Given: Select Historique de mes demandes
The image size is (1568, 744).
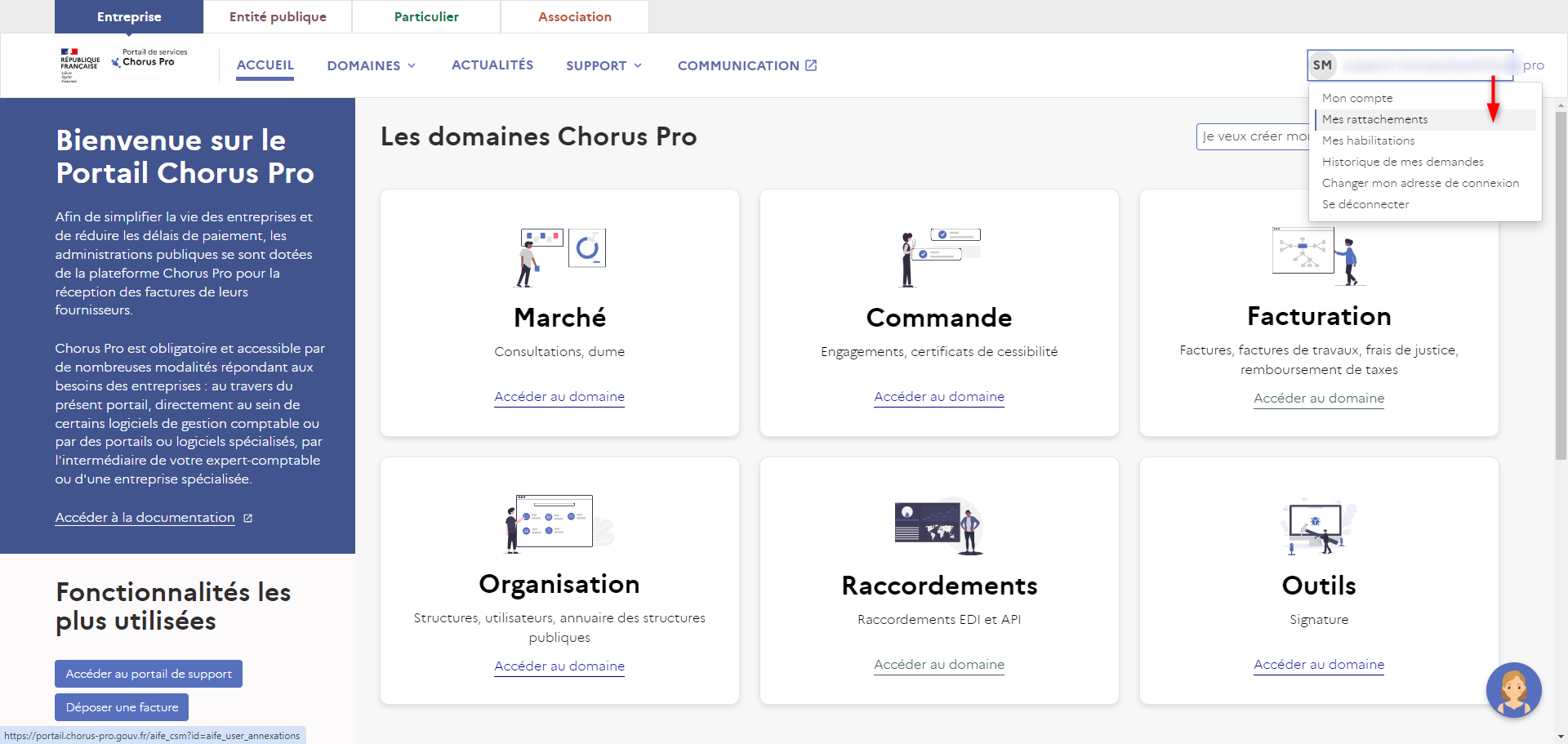Looking at the screenshot, I should click(x=1425, y=162).
